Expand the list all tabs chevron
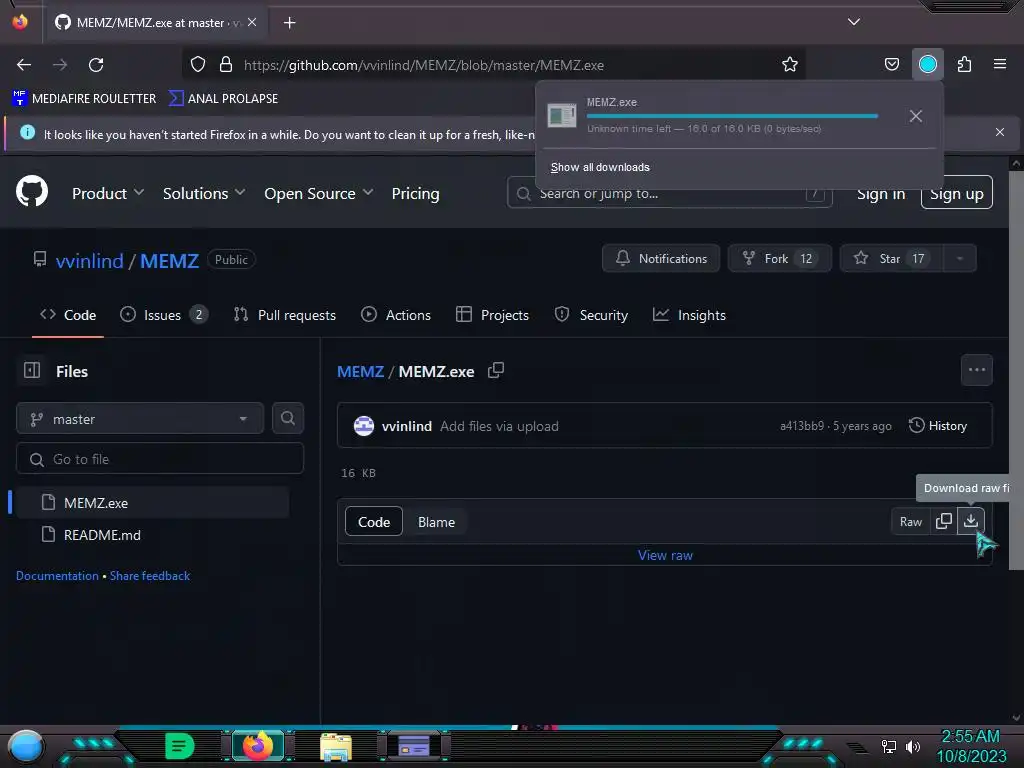1024x768 pixels. pos(854,22)
